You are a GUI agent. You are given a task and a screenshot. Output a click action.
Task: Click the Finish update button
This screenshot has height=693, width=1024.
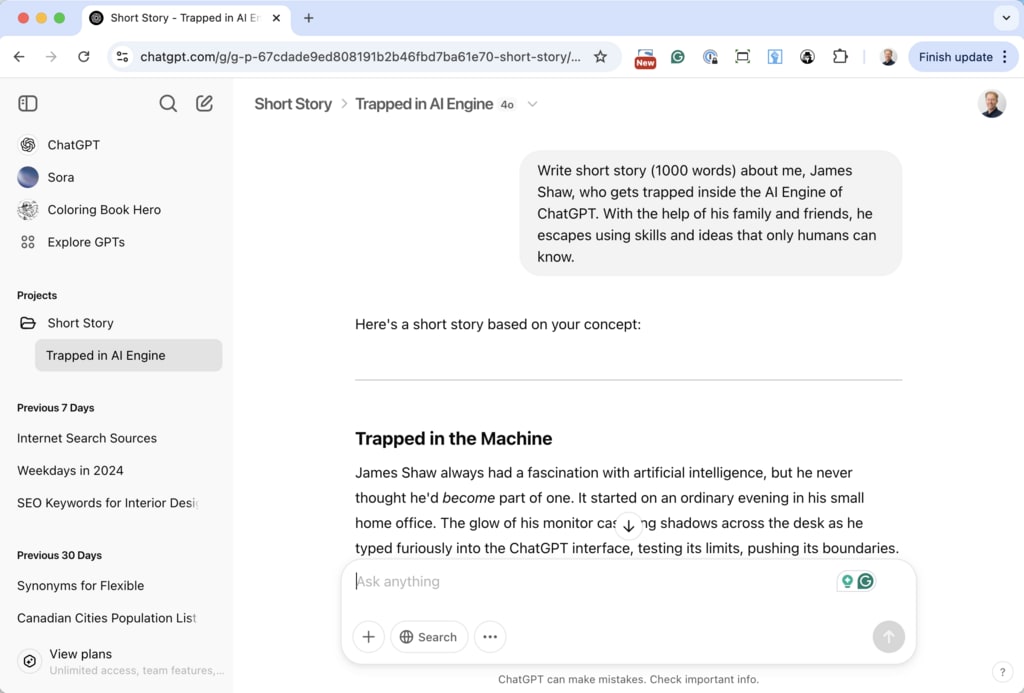coord(955,57)
